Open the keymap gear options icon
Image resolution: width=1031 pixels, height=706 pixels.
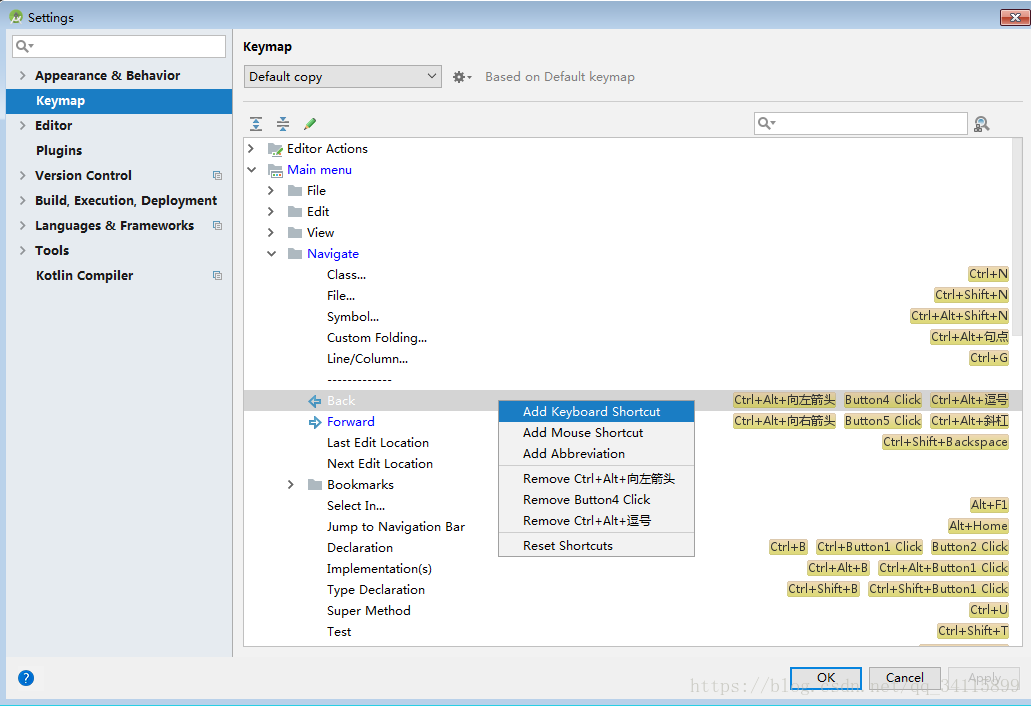pyautogui.click(x=462, y=77)
